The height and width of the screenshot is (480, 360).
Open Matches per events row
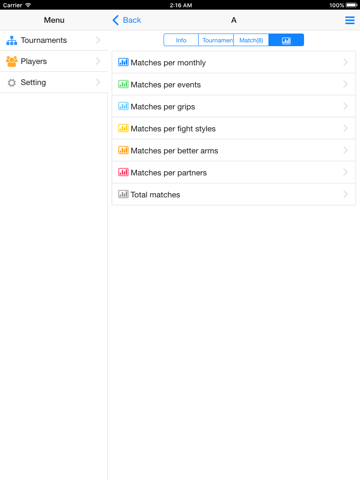(234, 84)
